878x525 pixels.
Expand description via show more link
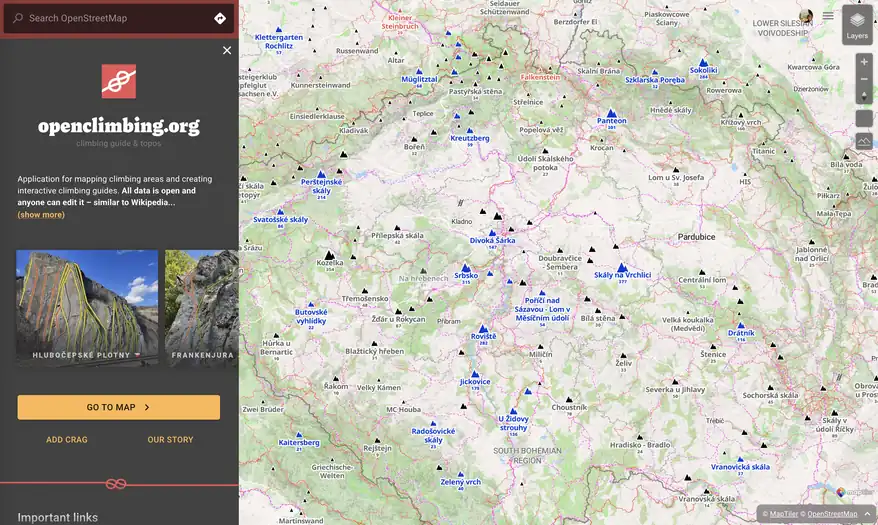41,214
